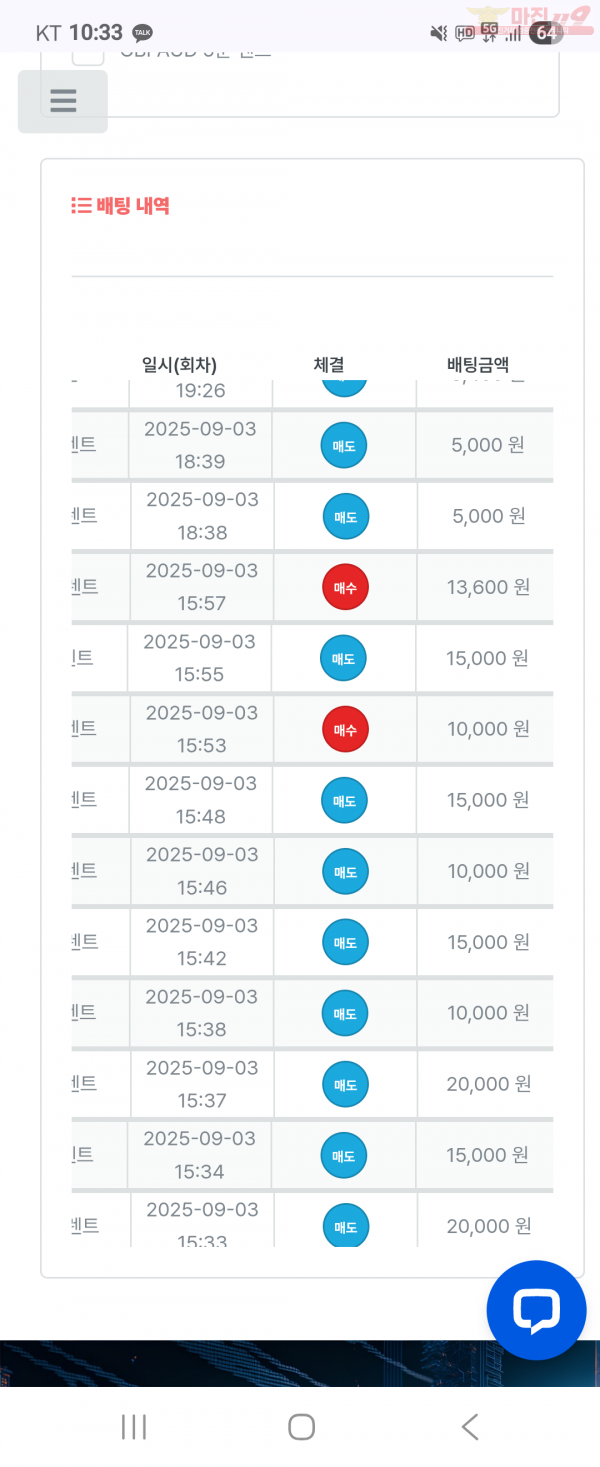The width and height of the screenshot is (600, 1467).
Task: Tap the Android back navigation button
Action: point(469,1427)
